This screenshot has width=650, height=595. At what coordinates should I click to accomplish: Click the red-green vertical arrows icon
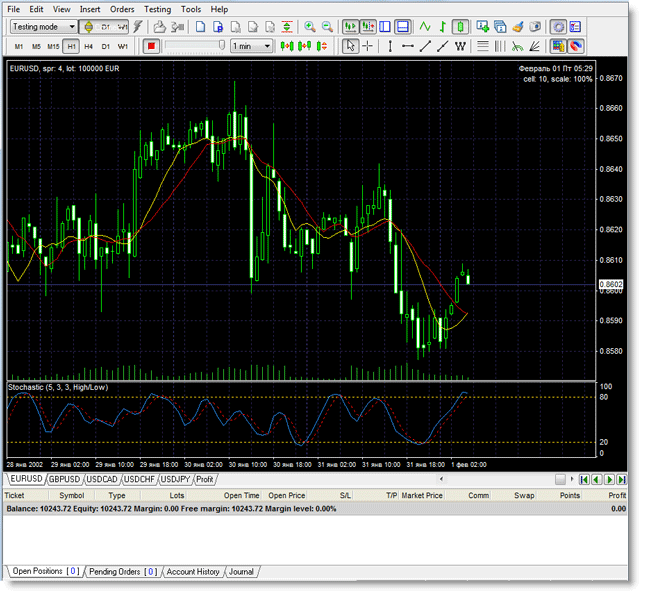click(287, 27)
